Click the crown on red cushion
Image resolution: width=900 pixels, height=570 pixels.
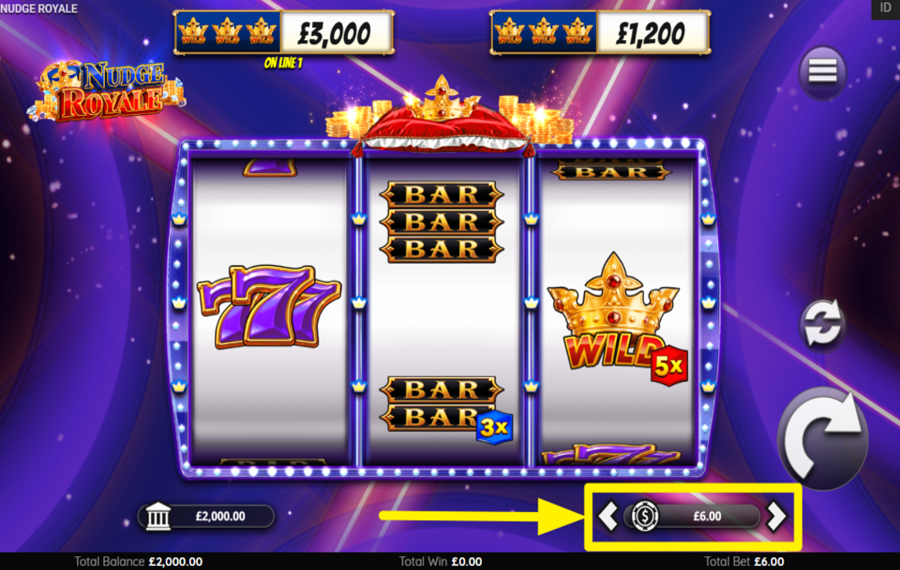pyautogui.click(x=444, y=118)
